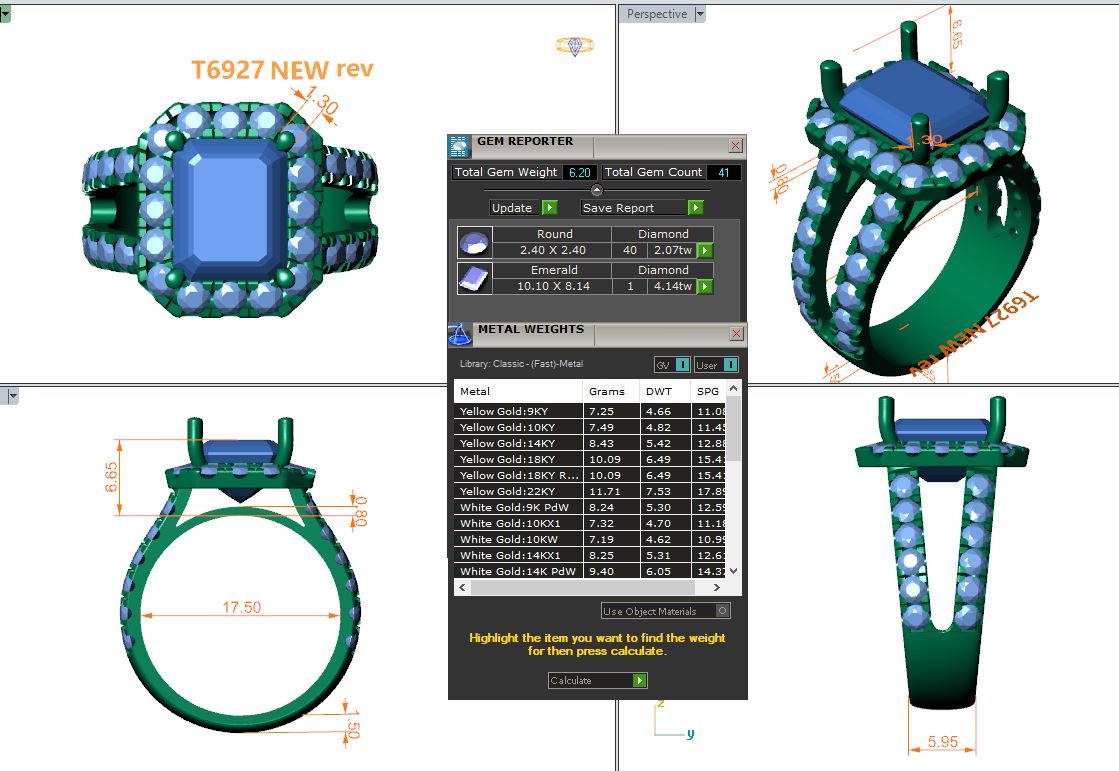Click the Round diamond gem icon
1119x771 pixels.
click(x=474, y=242)
